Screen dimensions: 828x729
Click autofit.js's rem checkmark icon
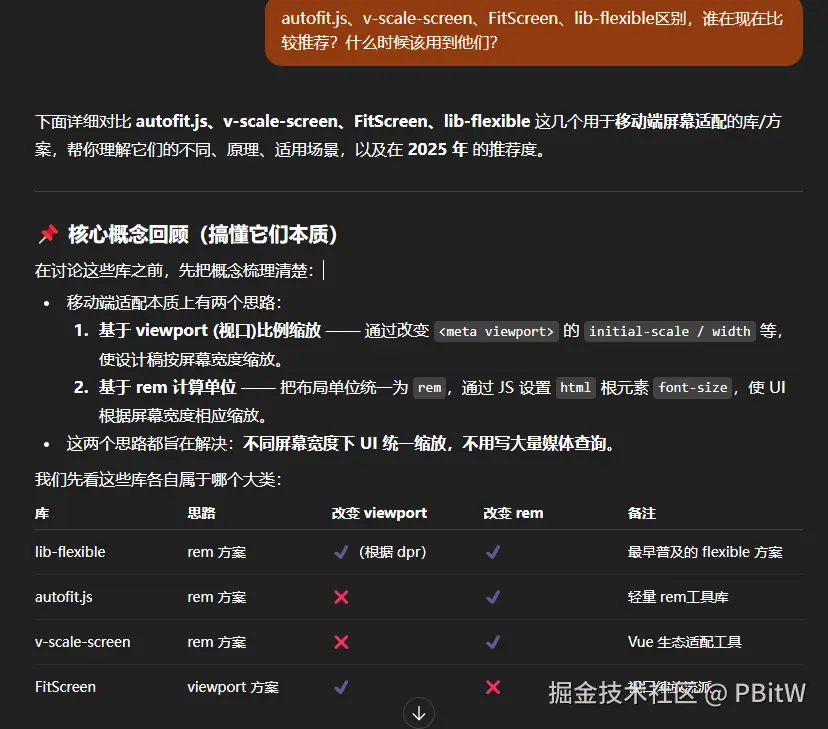pyautogui.click(x=493, y=597)
